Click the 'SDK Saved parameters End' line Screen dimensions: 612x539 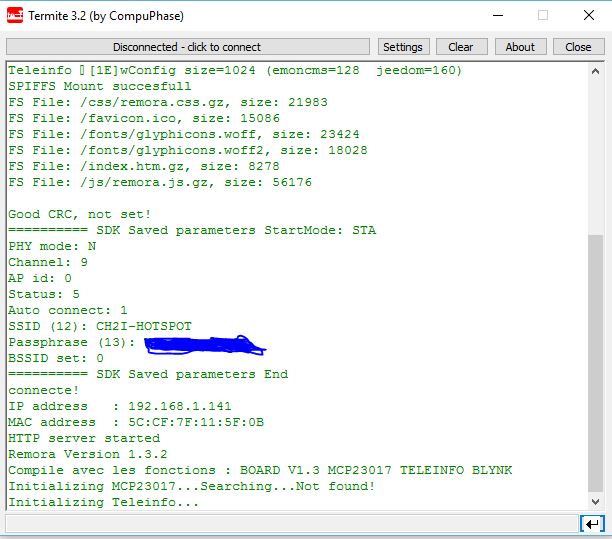(148, 374)
